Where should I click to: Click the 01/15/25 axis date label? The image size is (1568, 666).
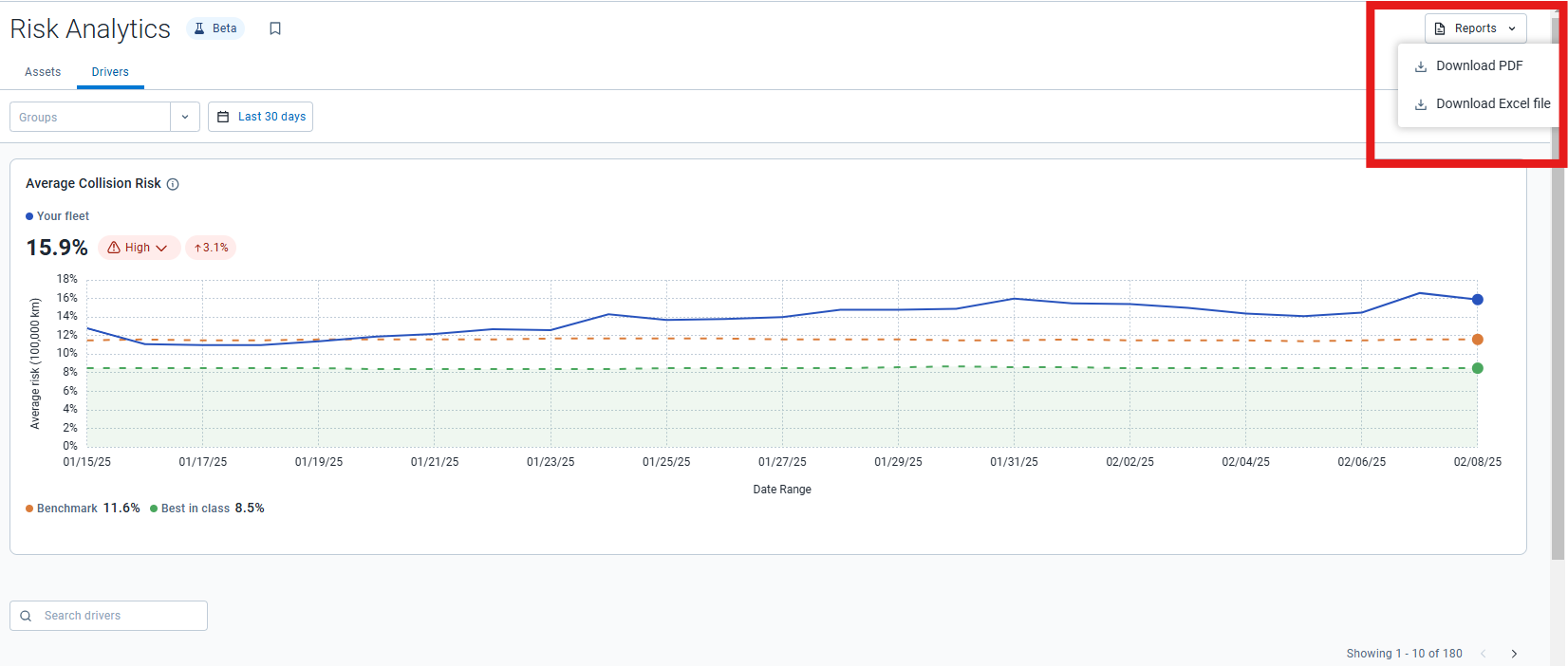point(87,462)
